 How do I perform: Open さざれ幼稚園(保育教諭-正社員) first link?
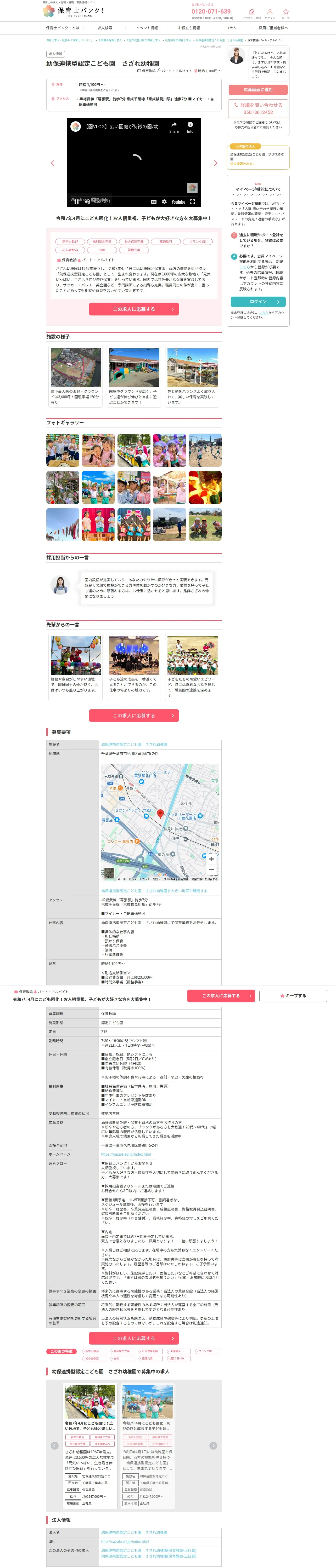(149, 1550)
